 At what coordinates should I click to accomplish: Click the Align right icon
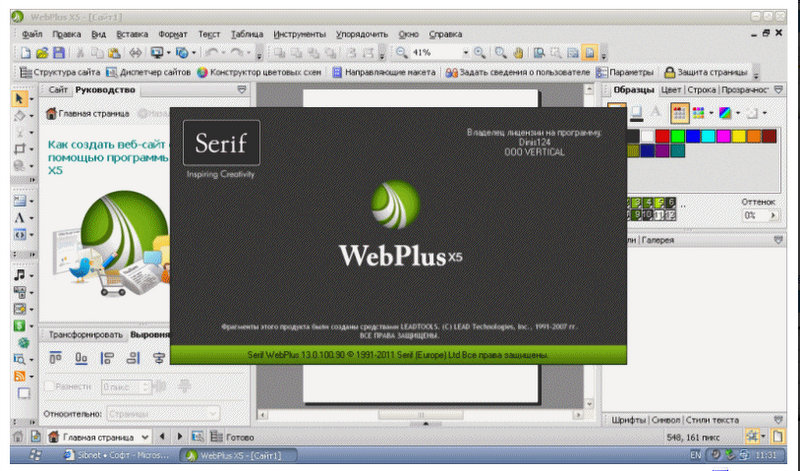click(x=133, y=358)
